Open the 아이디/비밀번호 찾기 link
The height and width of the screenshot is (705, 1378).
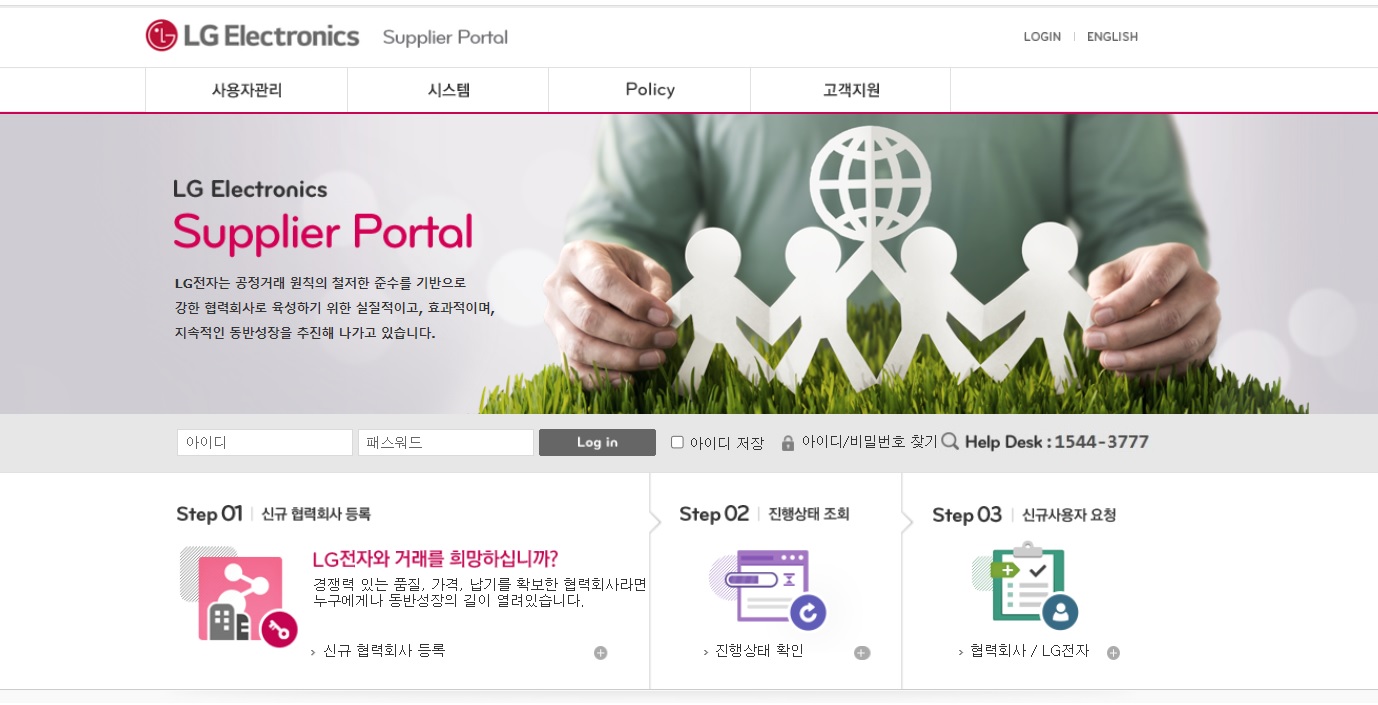[869, 442]
